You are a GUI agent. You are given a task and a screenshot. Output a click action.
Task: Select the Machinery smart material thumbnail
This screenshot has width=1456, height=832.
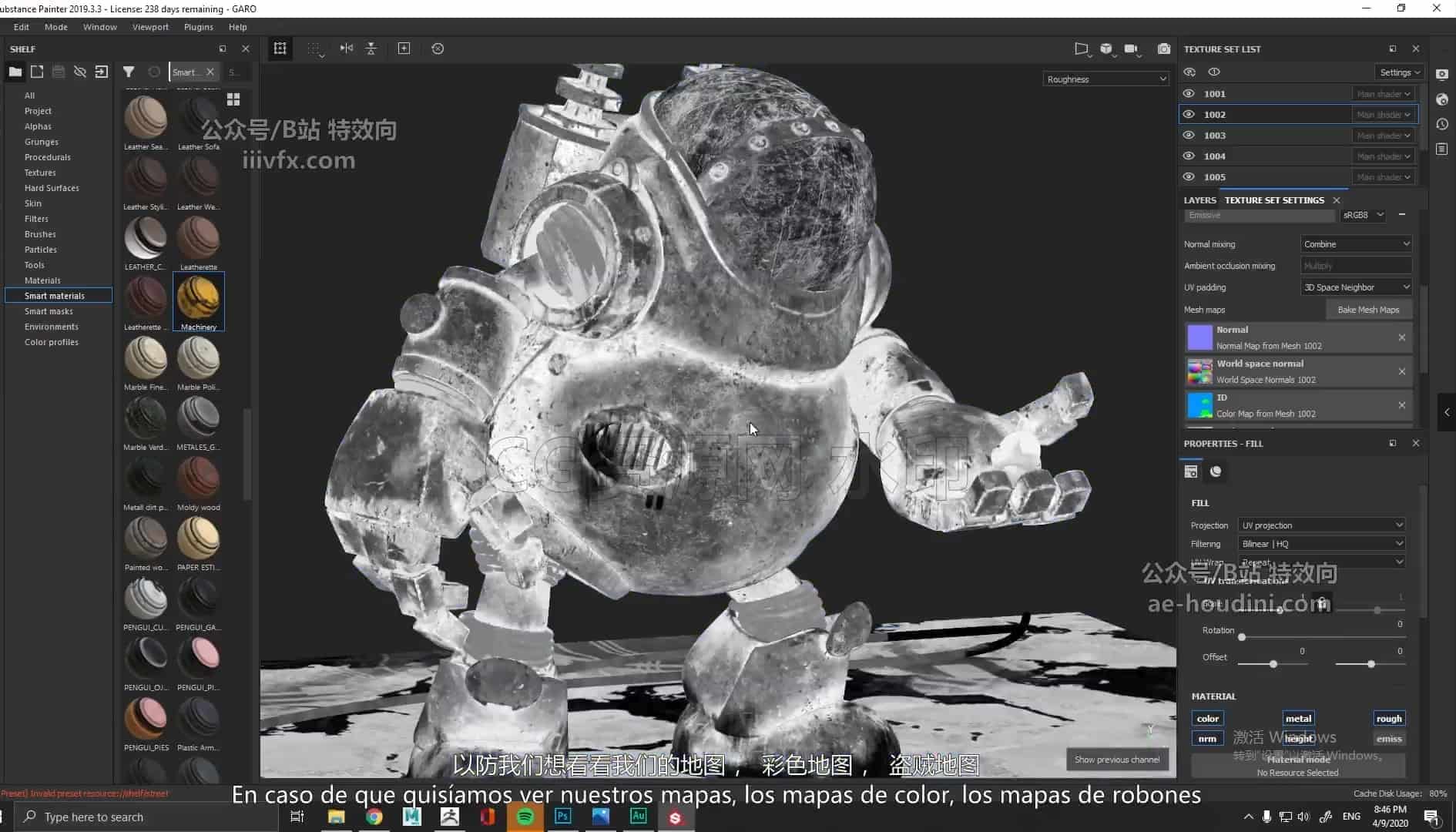(x=199, y=301)
